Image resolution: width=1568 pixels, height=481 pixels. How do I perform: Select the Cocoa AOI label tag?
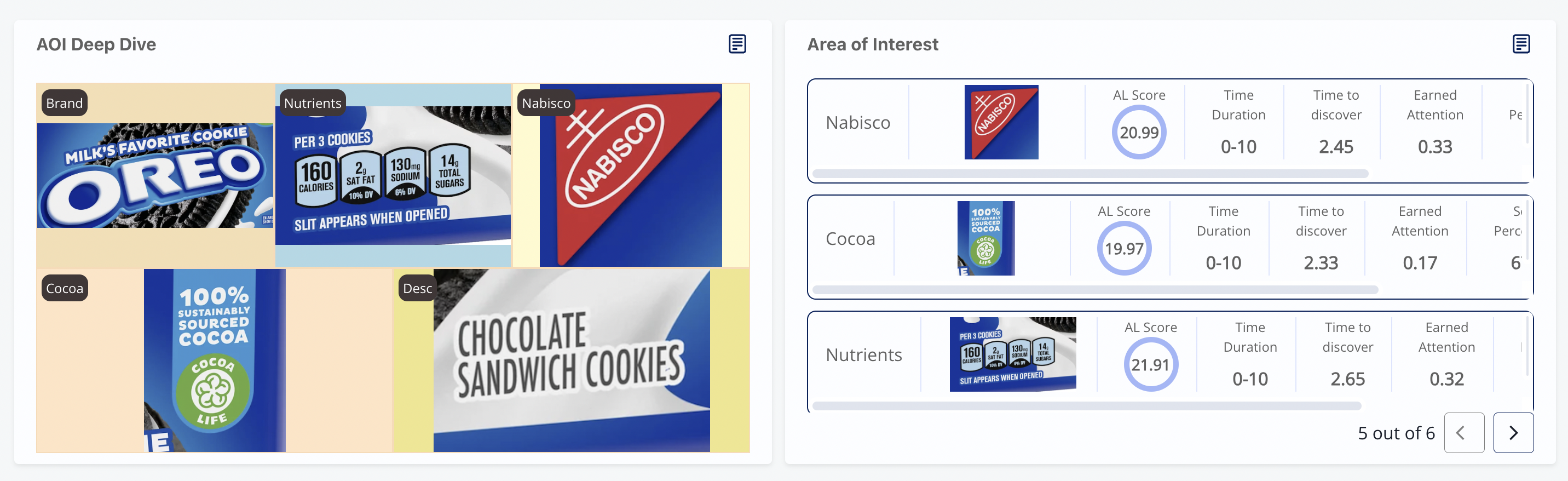pyautogui.click(x=65, y=288)
